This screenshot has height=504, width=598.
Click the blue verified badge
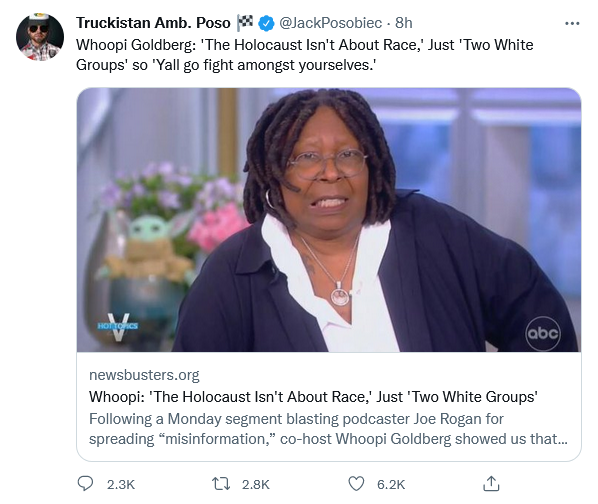tap(266, 23)
